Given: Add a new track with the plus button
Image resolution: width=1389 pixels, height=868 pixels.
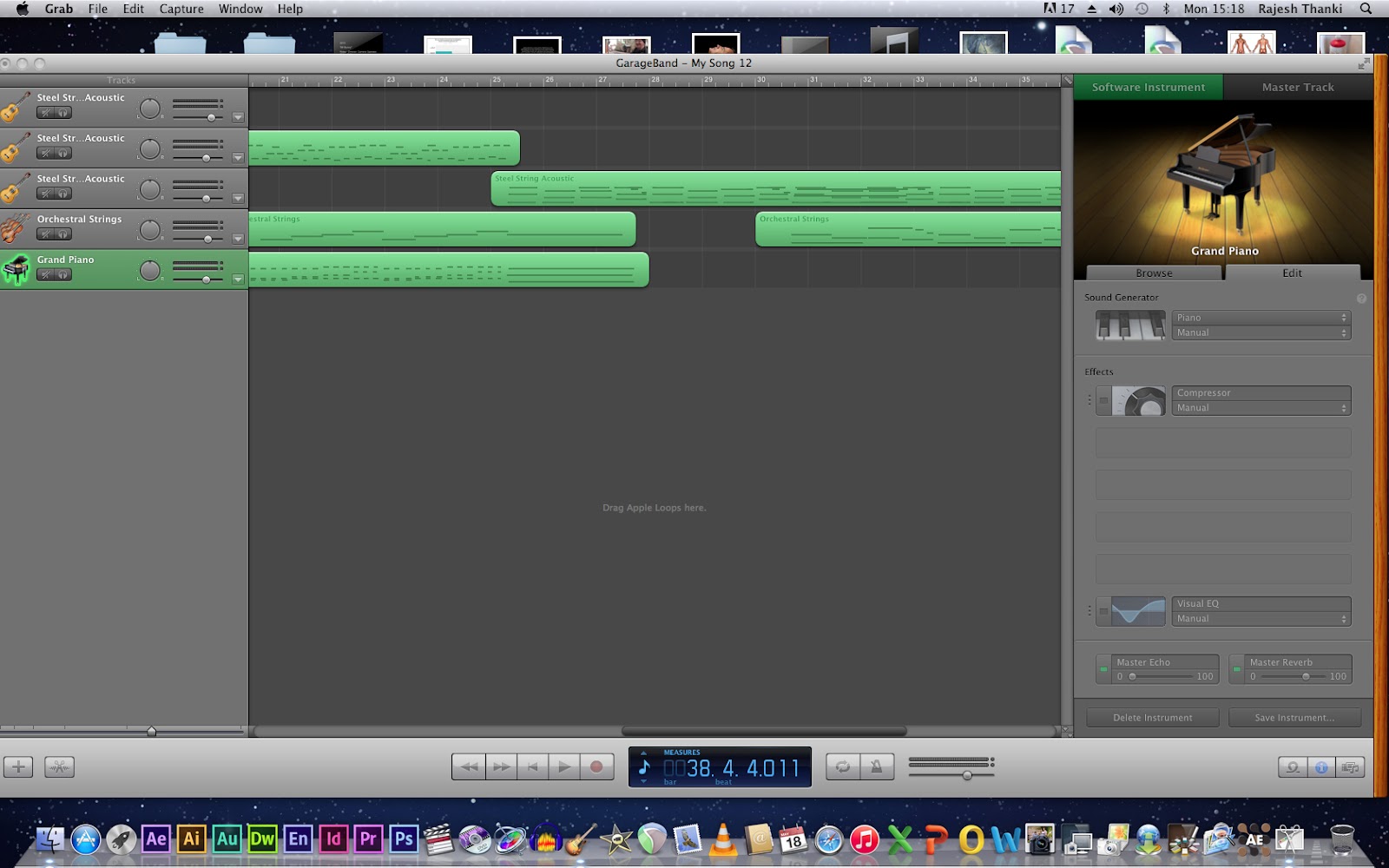Looking at the screenshot, I should point(18,766).
